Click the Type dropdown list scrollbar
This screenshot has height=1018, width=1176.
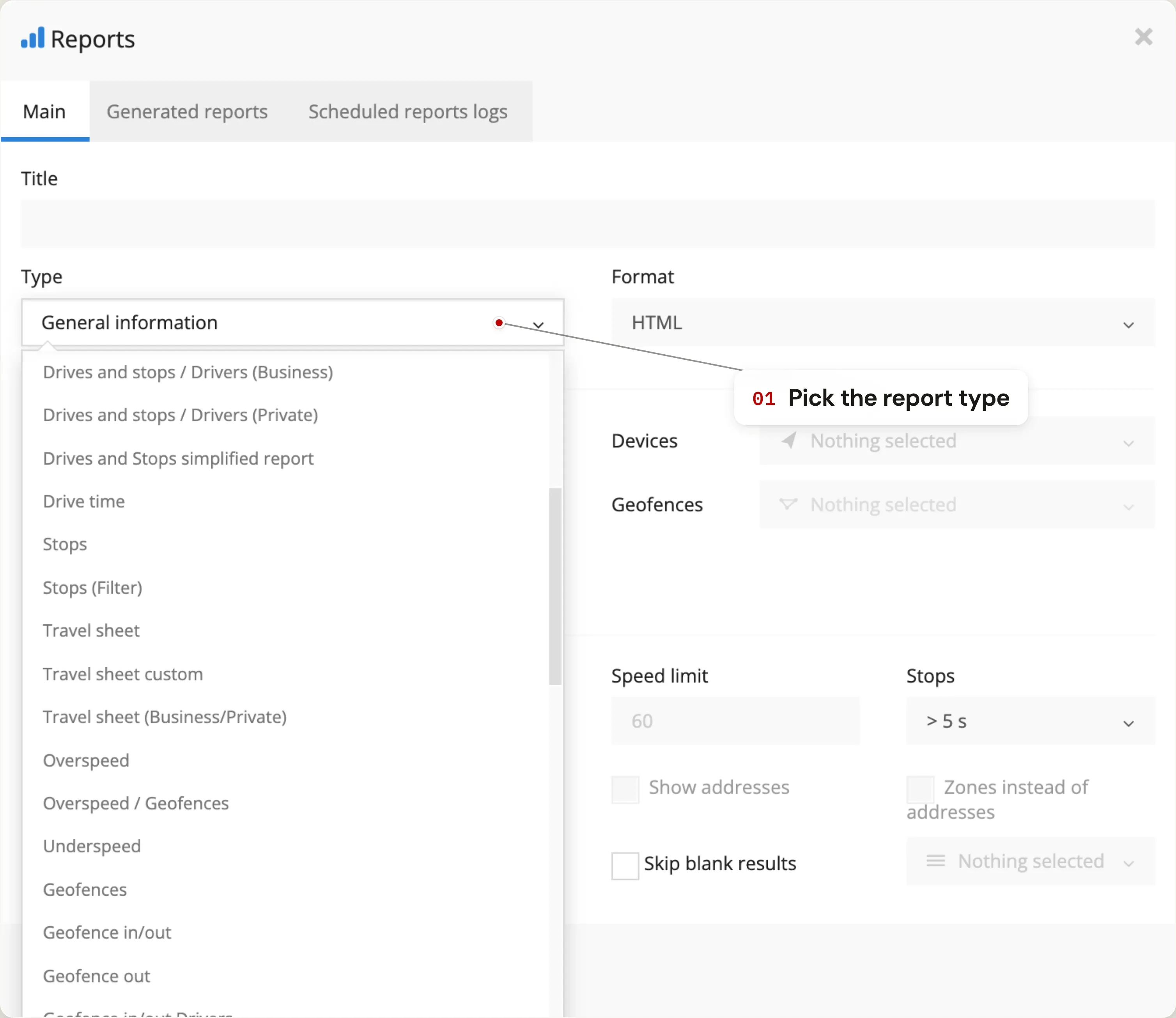[x=555, y=586]
